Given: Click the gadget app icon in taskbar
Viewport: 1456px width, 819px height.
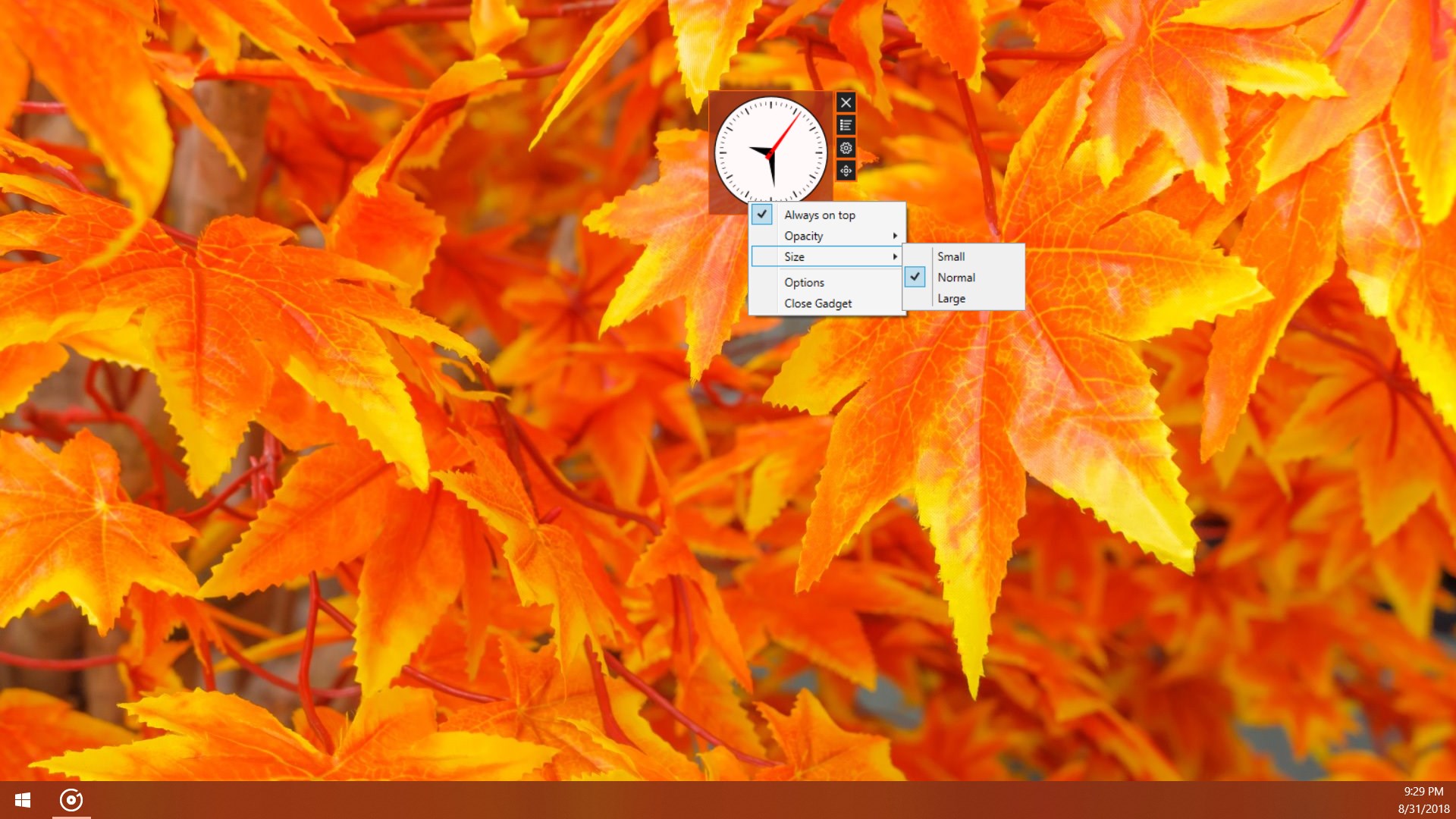Looking at the screenshot, I should [x=71, y=800].
